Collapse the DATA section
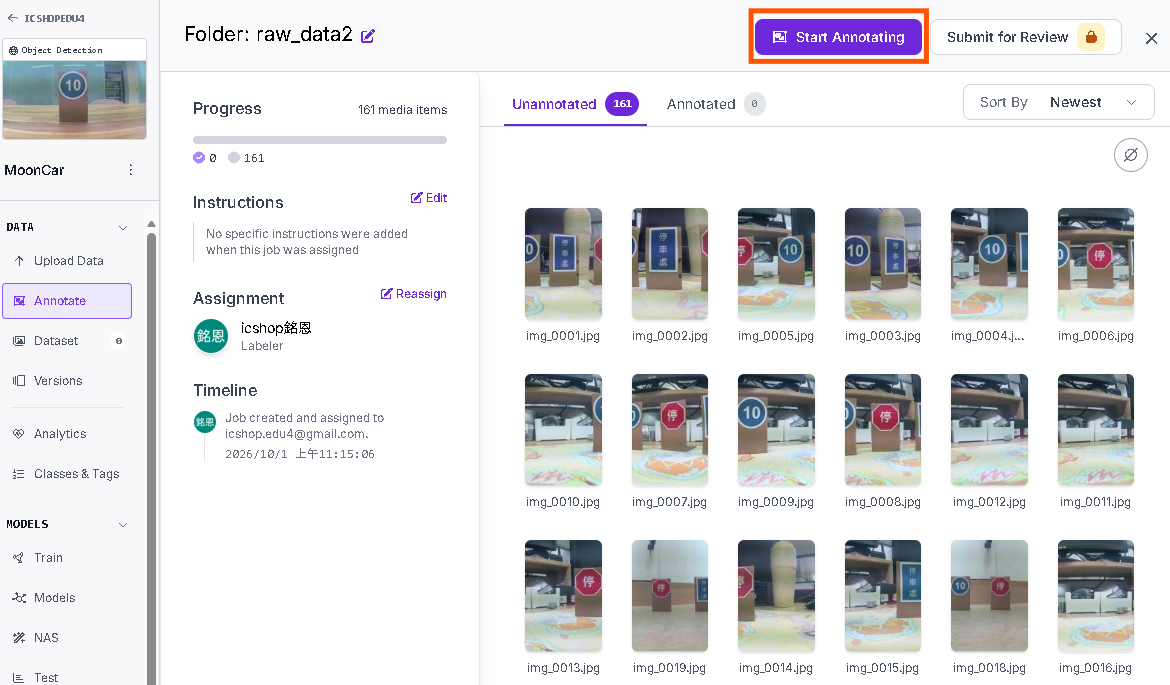 point(123,228)
